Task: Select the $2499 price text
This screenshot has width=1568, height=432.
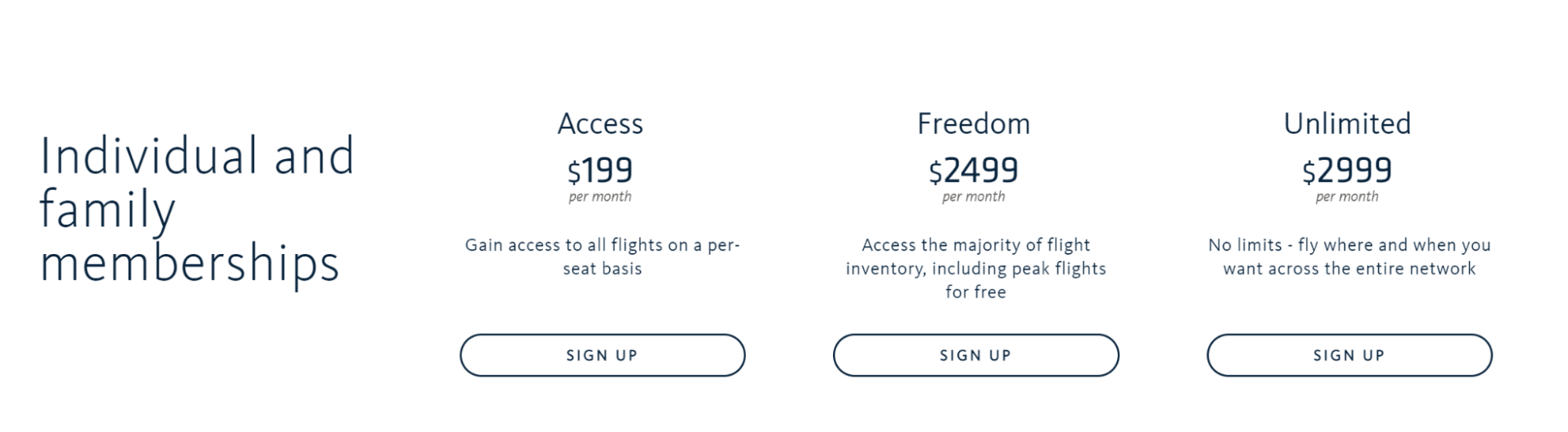Action: coord(973,170)
